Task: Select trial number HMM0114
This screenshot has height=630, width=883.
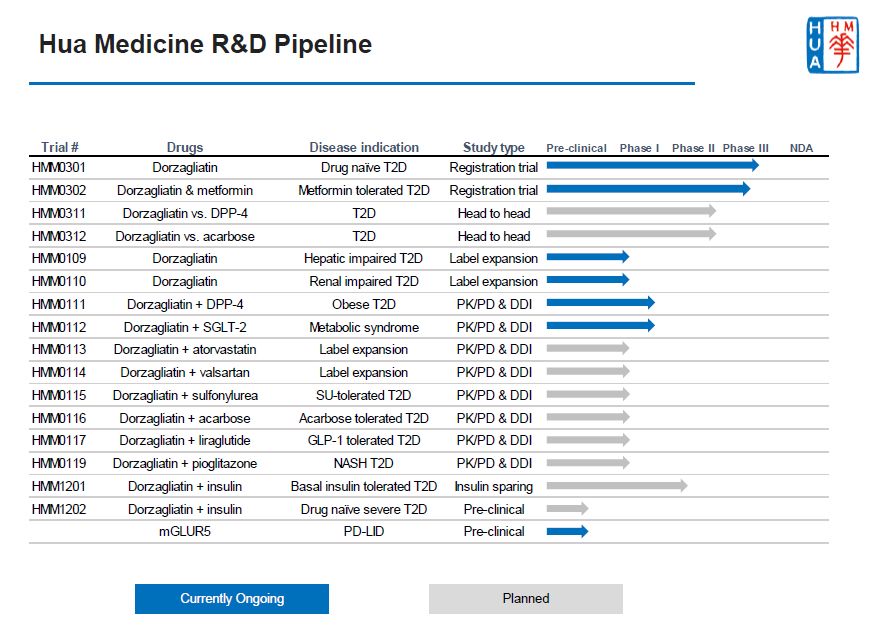Action: click(x=59, y=373)
